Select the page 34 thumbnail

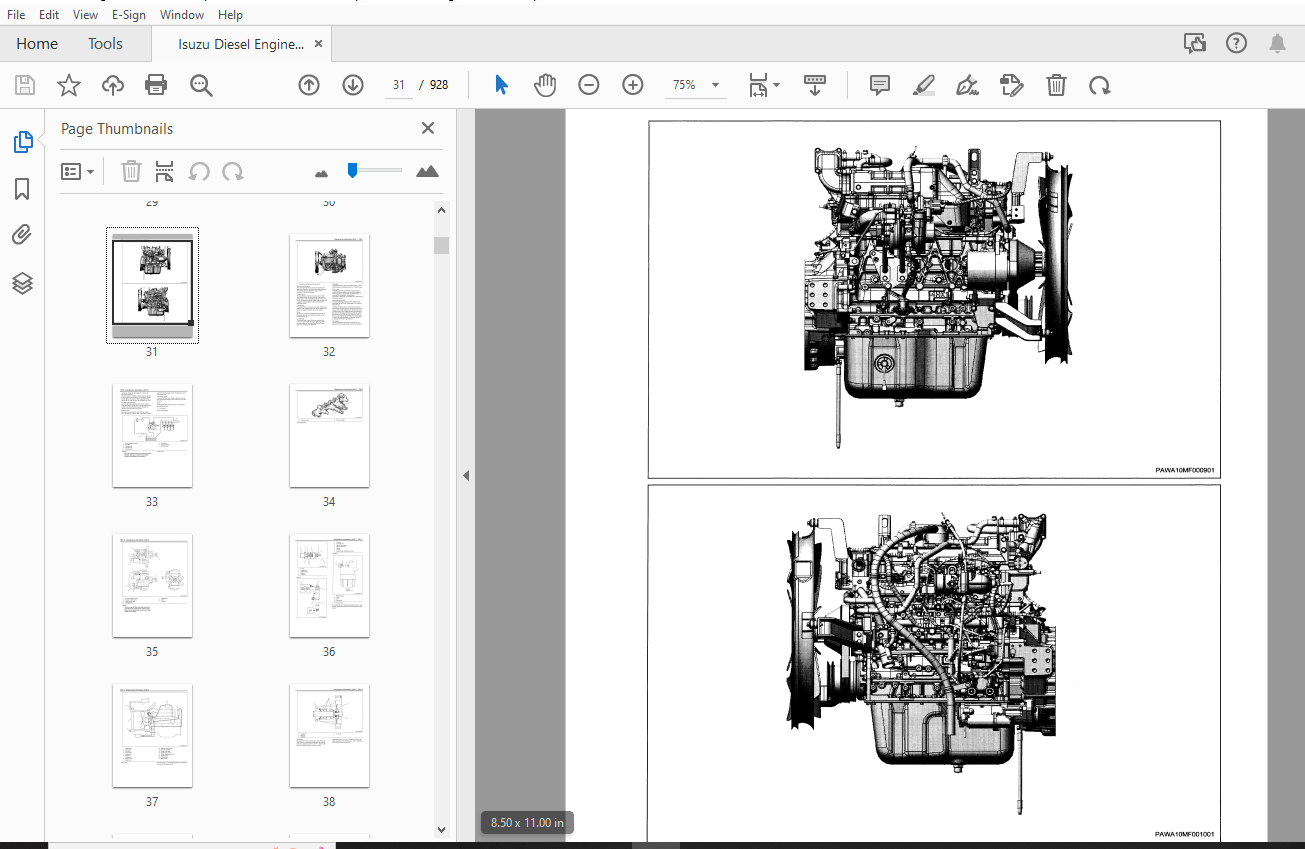click(329, 435)
